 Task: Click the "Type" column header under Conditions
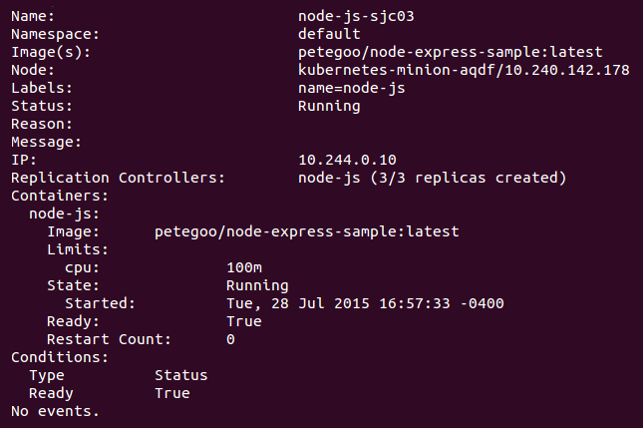click(46, 375)
